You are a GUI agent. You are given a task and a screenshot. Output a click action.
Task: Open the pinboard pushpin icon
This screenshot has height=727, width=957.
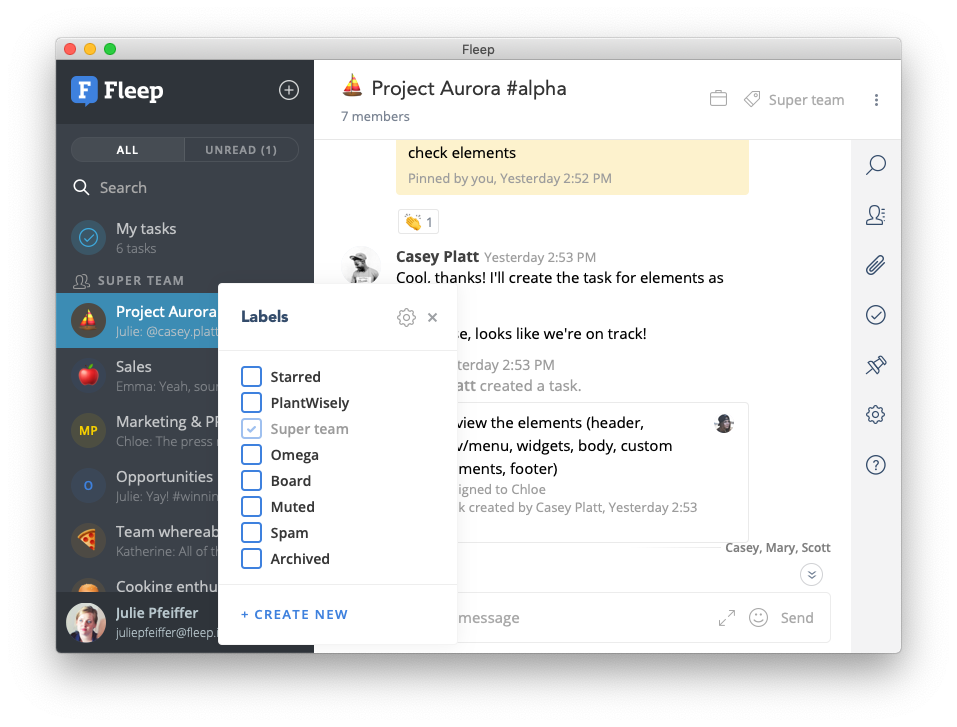876,365
